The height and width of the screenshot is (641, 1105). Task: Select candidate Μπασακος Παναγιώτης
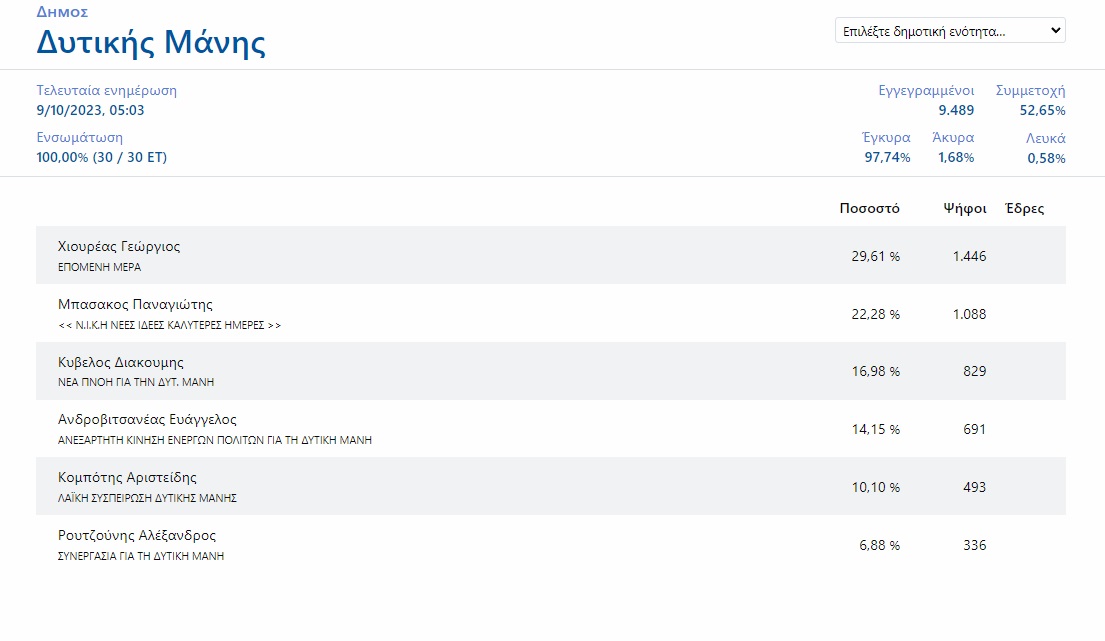(135, 304)
